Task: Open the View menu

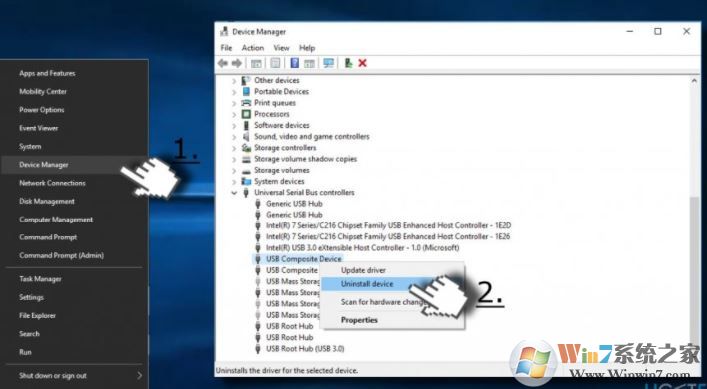Action: [x=281, y=48]
